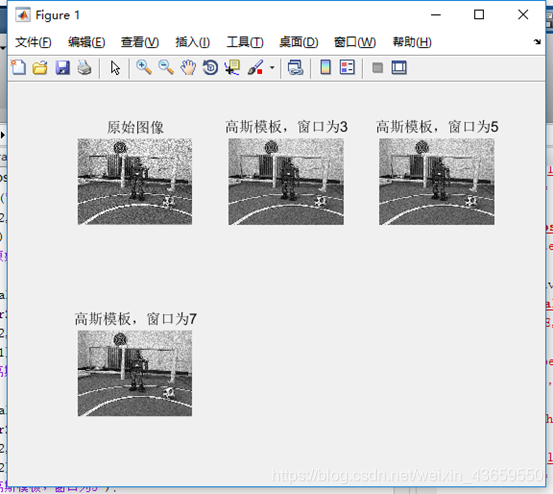Screen dimensions: 553x494
Task: Open the 插入(I) menu
Action: pos(193,42)
